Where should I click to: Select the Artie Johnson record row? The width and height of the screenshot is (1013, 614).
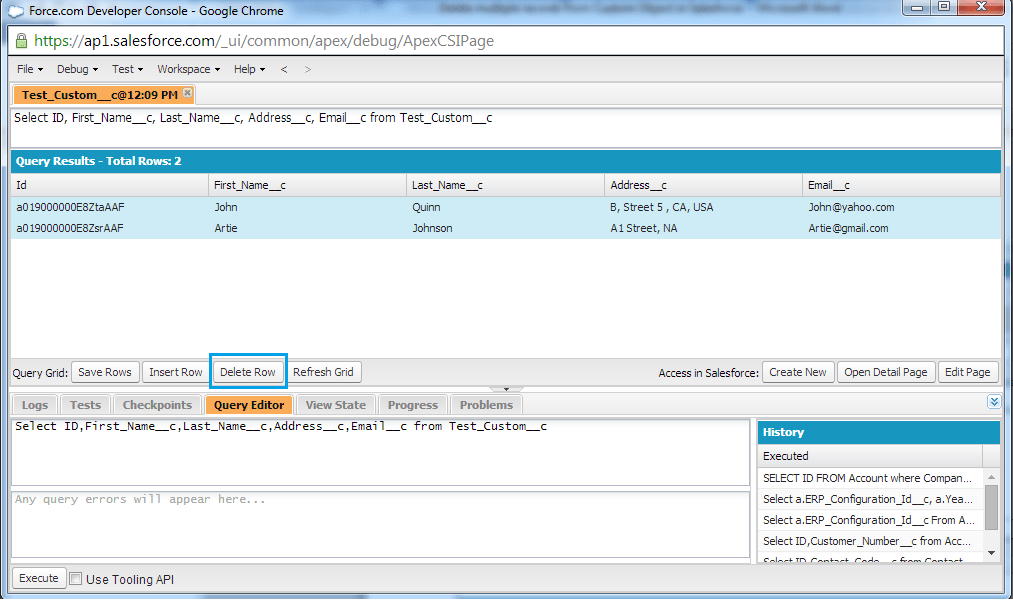pyautogui.click(x=400, y=227)
